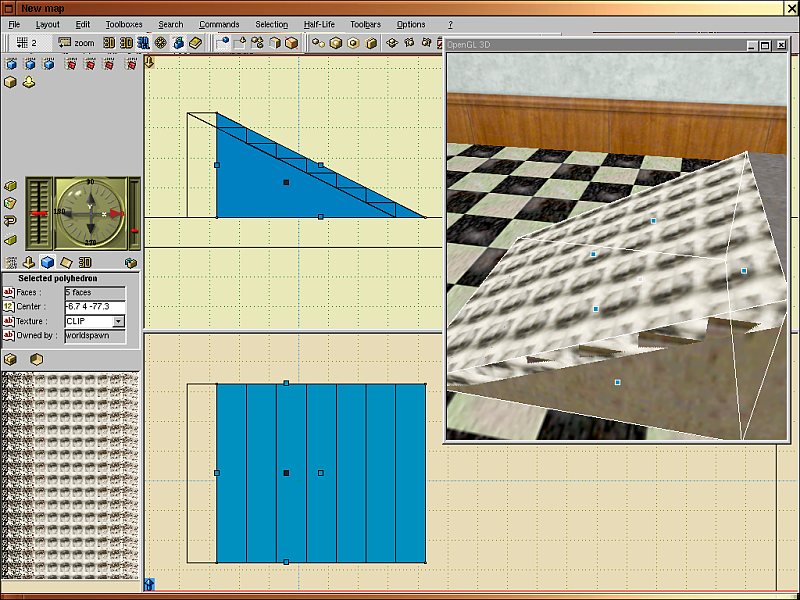800x600 pixels.
Task: Click the 3D view icon under the compass
Action: coord(85,262)
